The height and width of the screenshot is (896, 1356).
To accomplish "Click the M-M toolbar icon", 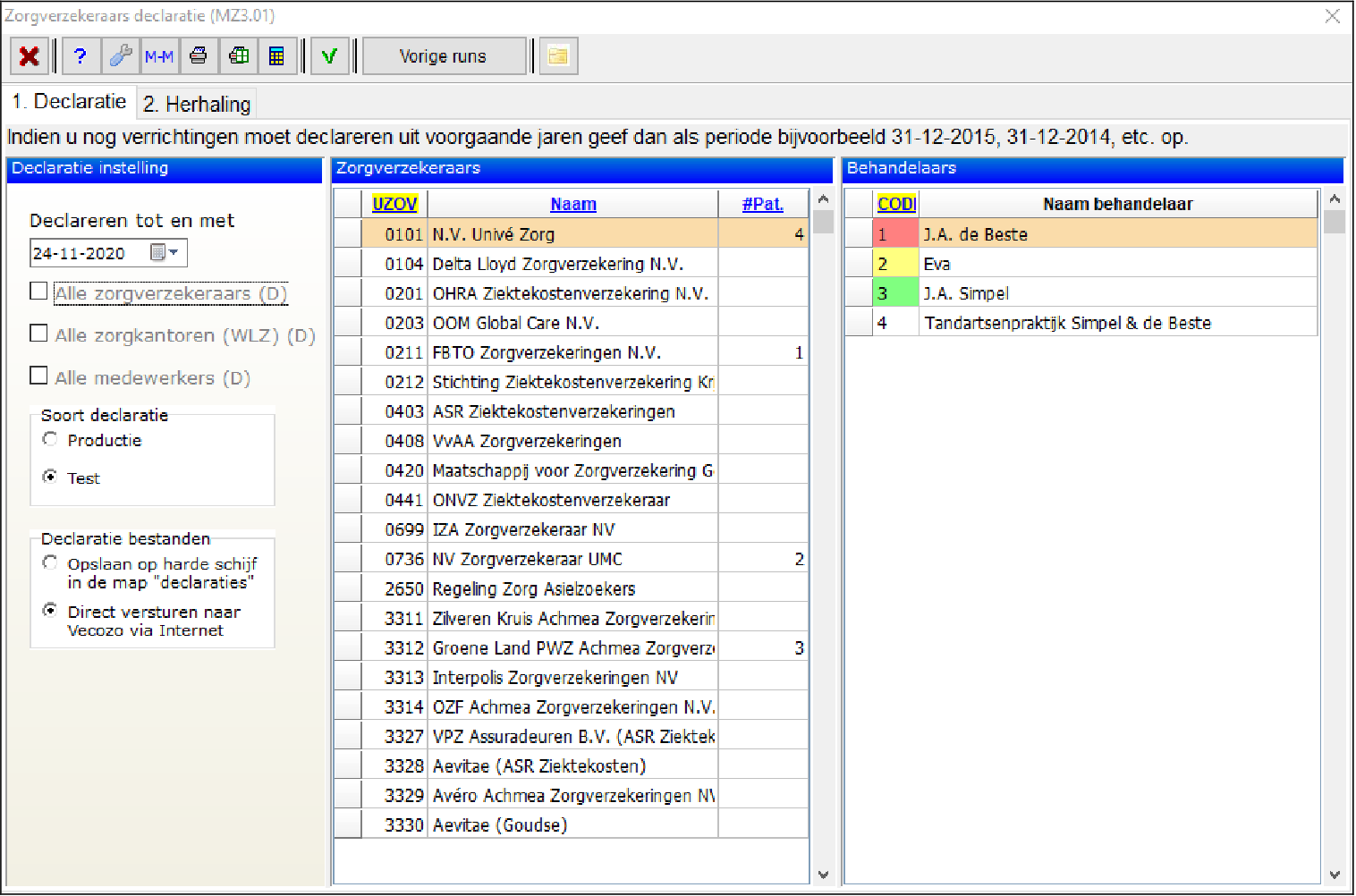I will click(159, 56).
